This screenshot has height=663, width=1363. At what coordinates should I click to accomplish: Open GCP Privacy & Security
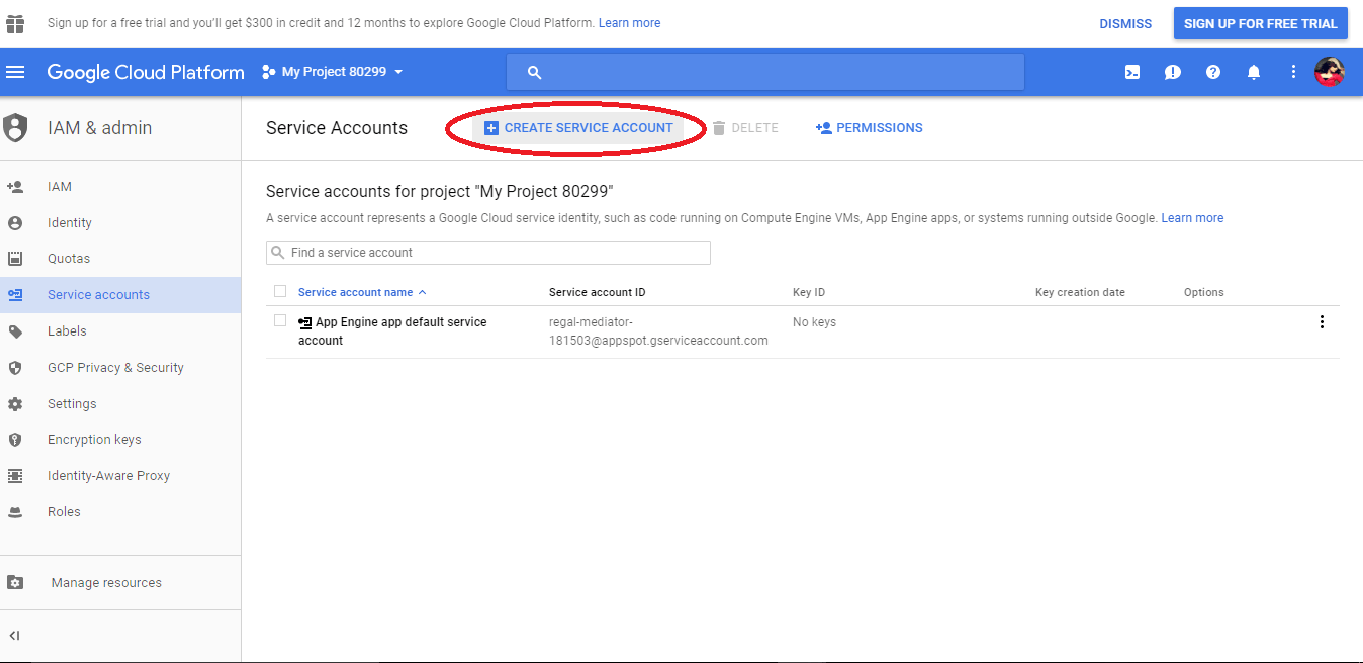(116, 368)
